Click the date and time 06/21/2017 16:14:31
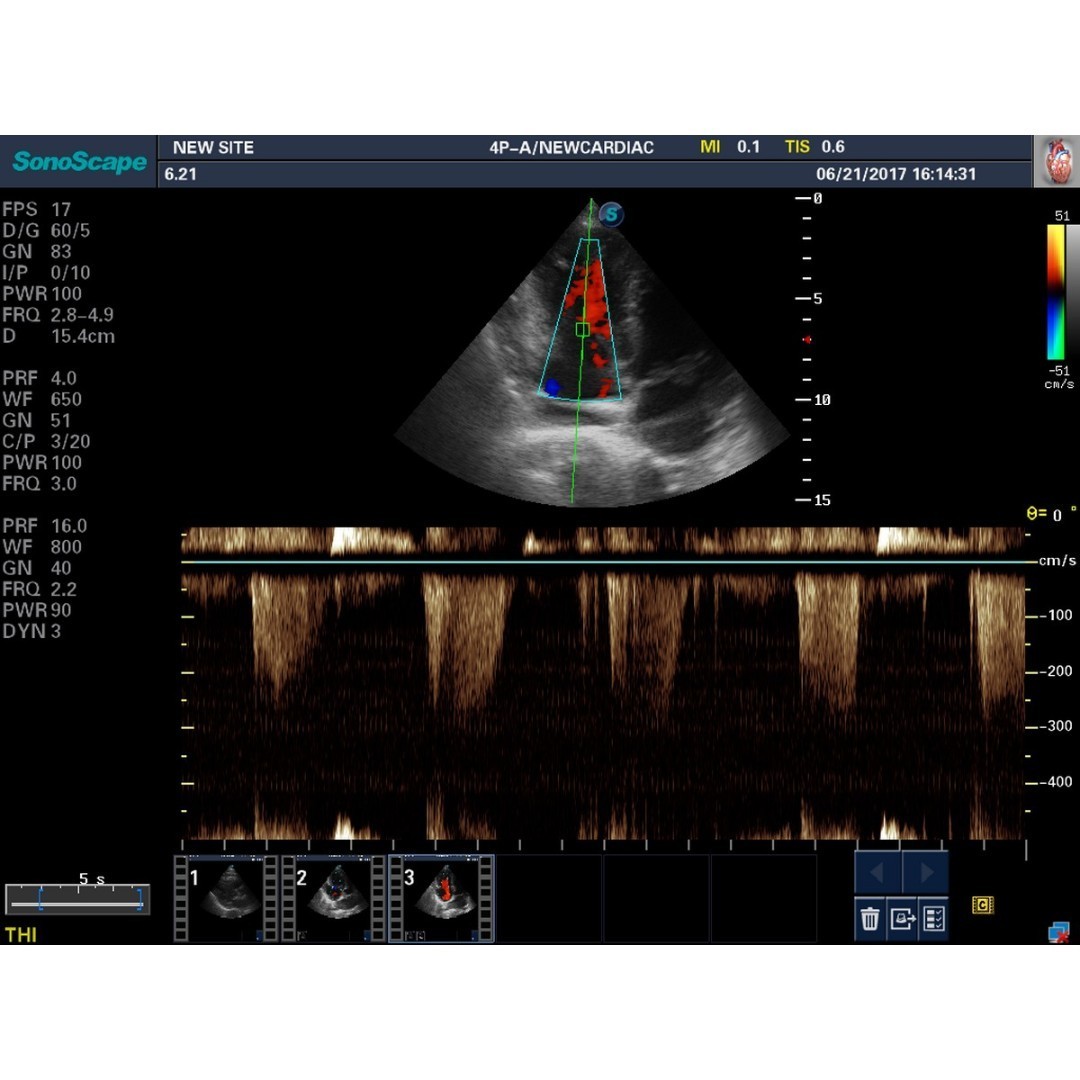 pos(896,174)
